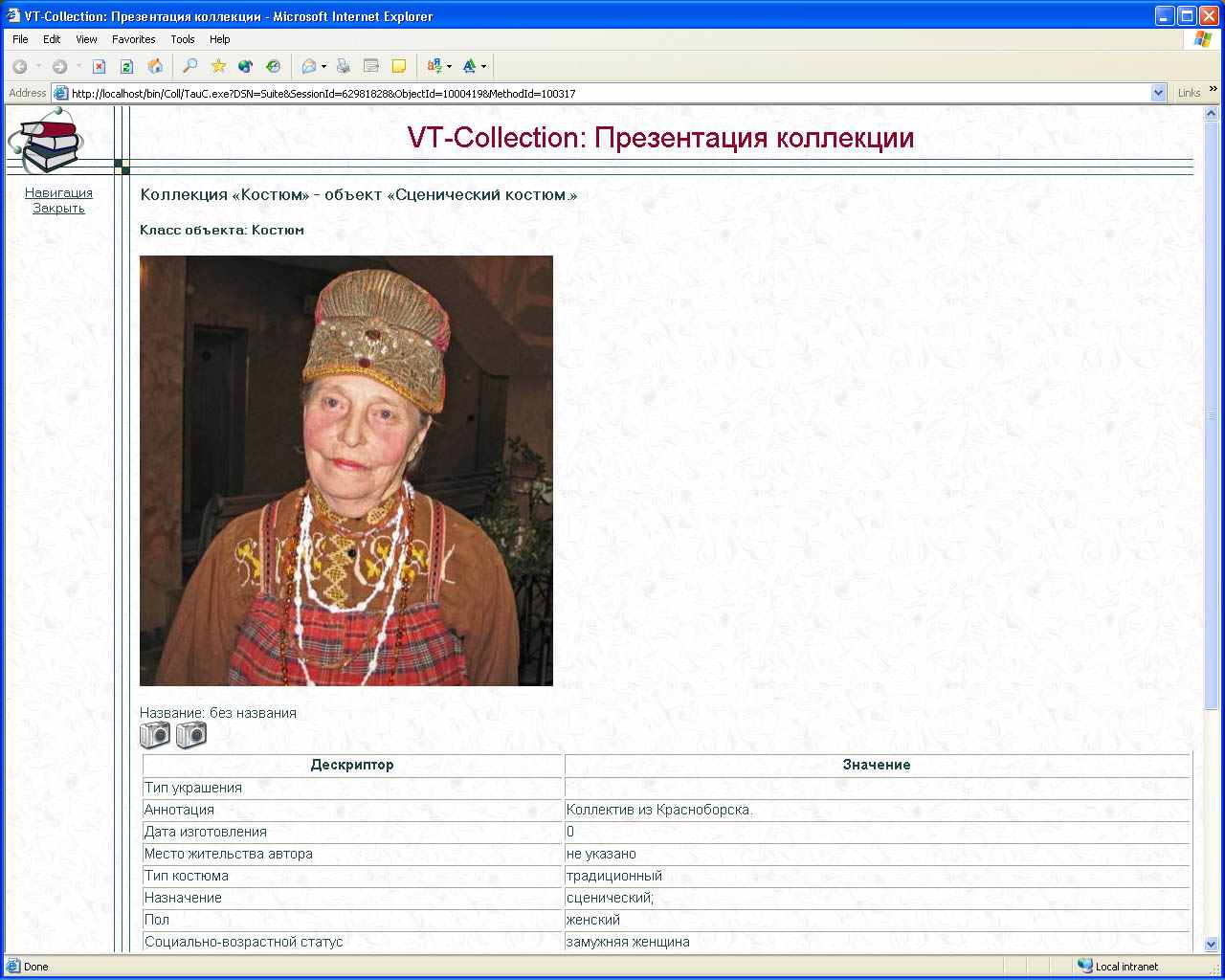The width and height of the screenshot is (1225, 980).
Task: Select the Назначение row label
Action: point(183,898)
